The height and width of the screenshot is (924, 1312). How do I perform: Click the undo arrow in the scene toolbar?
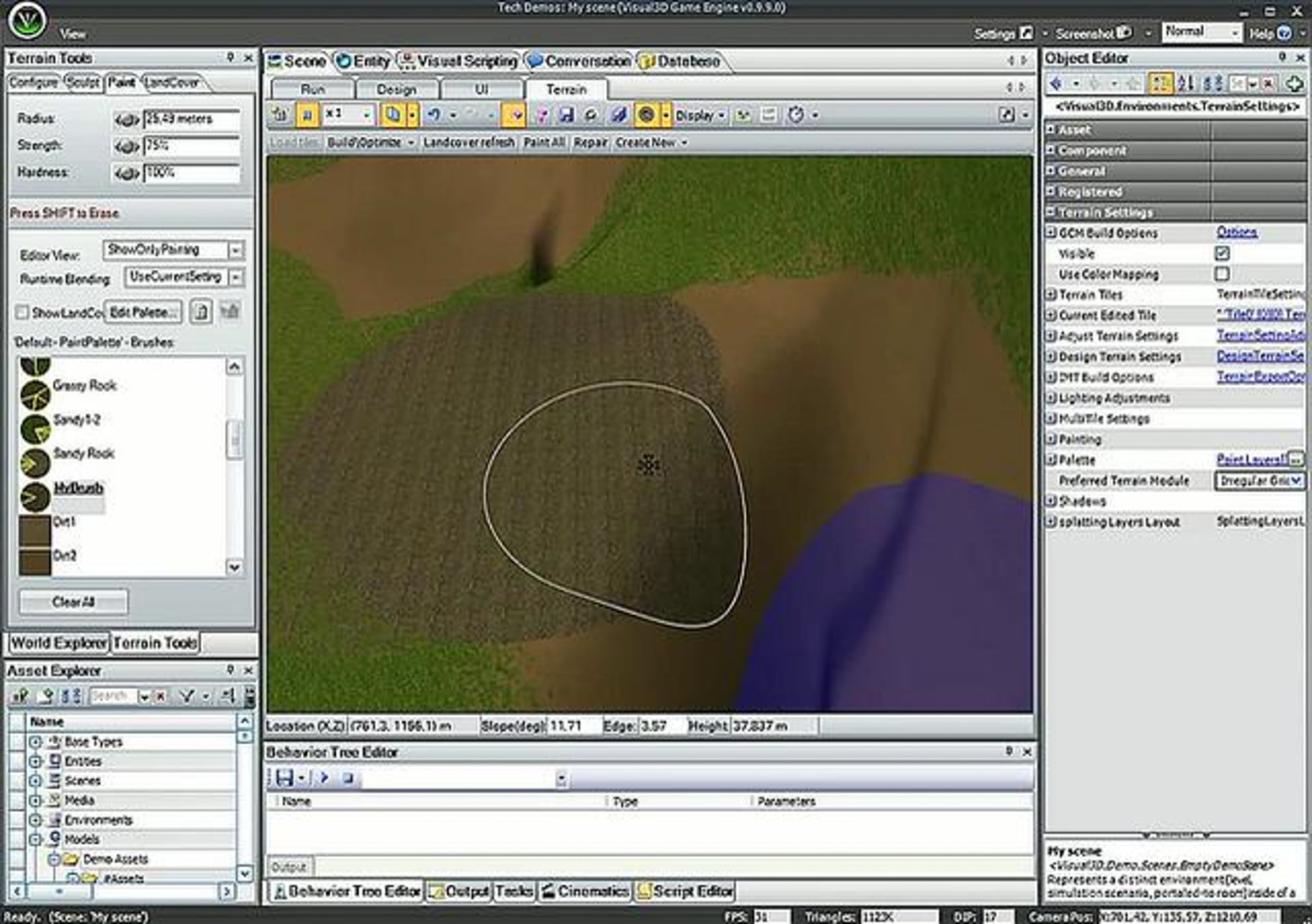pyautogui.click(x=434, y=115)
